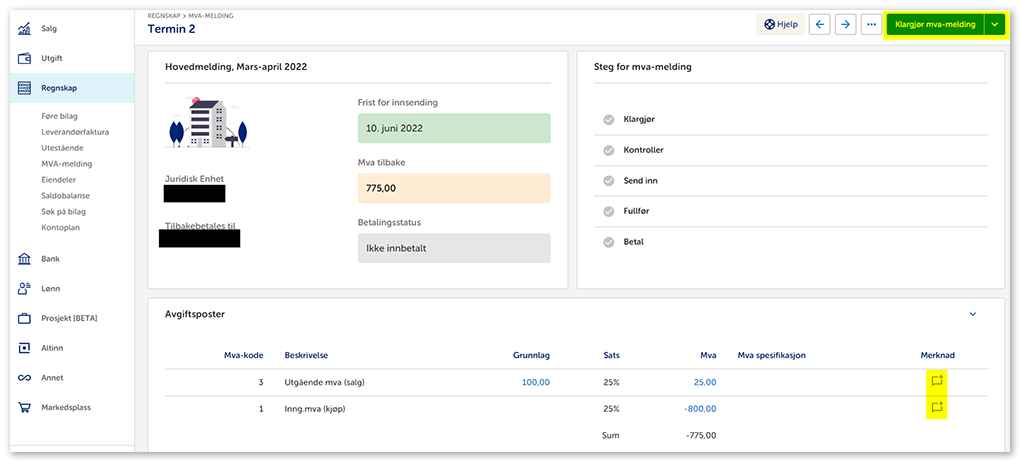
Task: Open the Lønn people icon
Action: pos(26,289)
